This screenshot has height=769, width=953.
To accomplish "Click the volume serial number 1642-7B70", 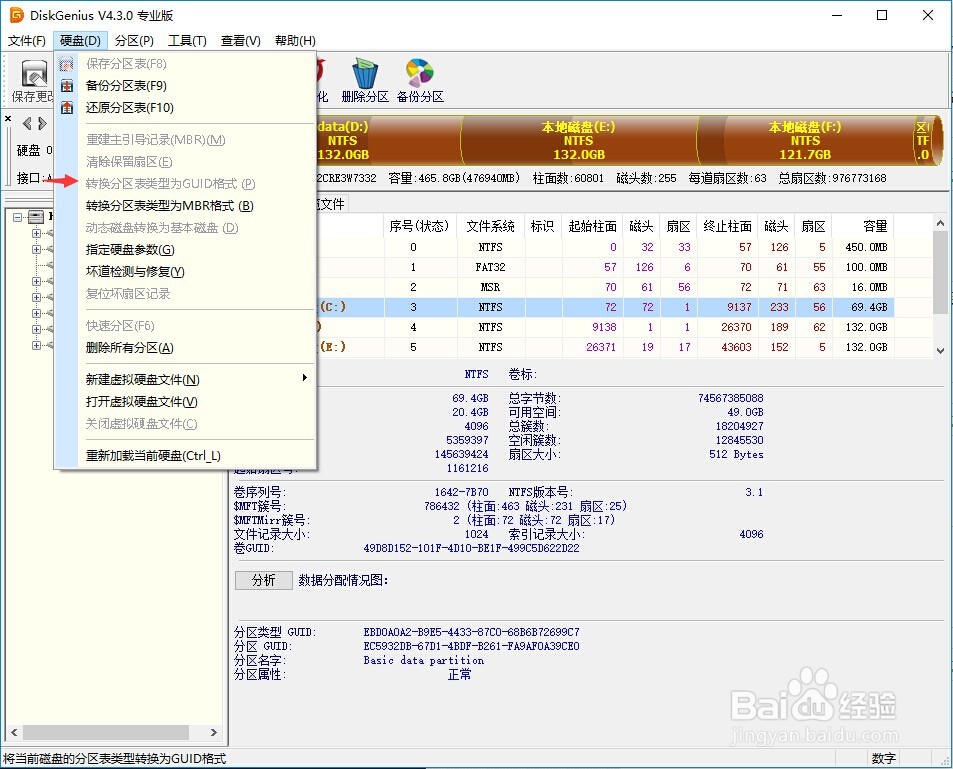I will coord(461,492).
